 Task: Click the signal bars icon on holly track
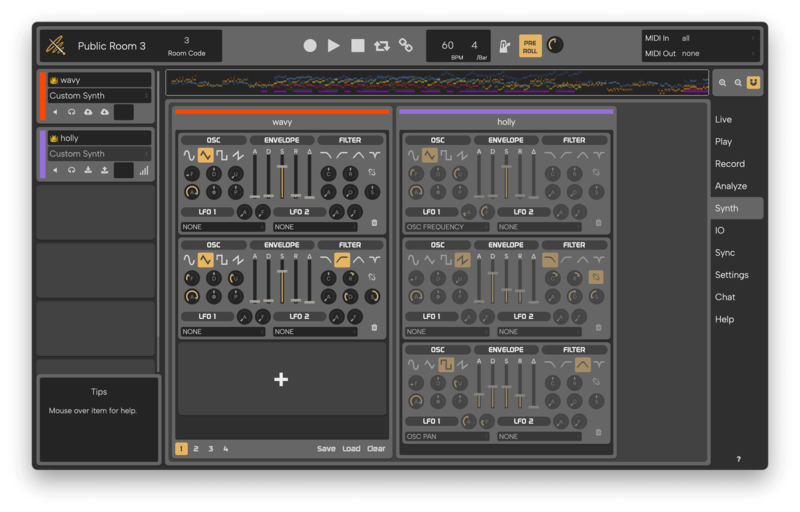[143, 171]
